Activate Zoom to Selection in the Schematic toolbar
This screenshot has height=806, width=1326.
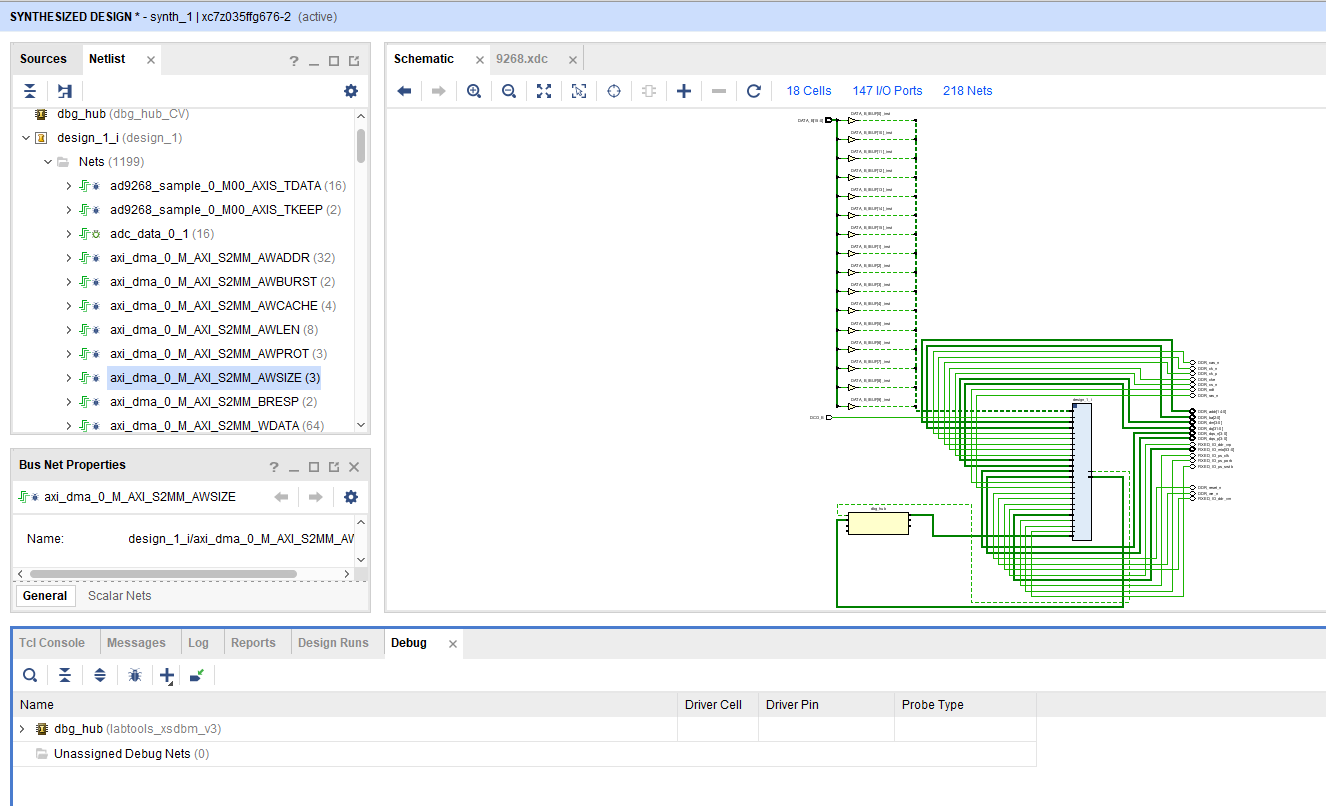tap(578, 91)
